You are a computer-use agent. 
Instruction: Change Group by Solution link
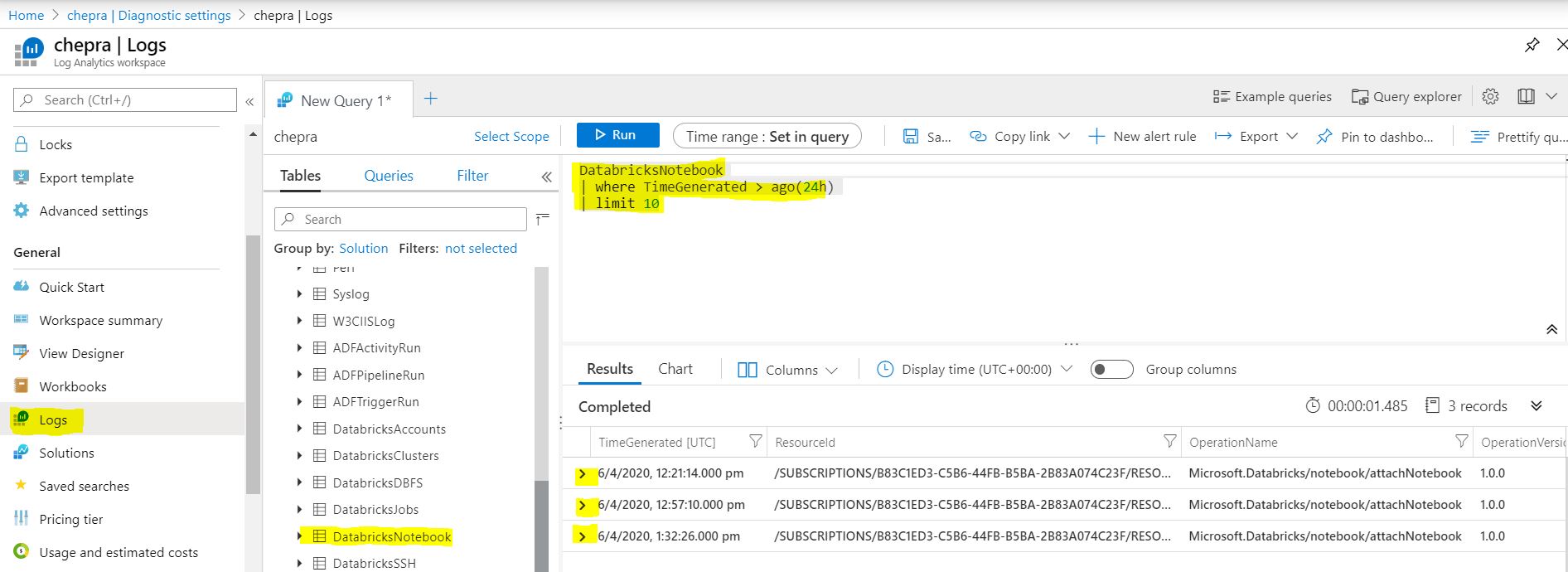363,248
